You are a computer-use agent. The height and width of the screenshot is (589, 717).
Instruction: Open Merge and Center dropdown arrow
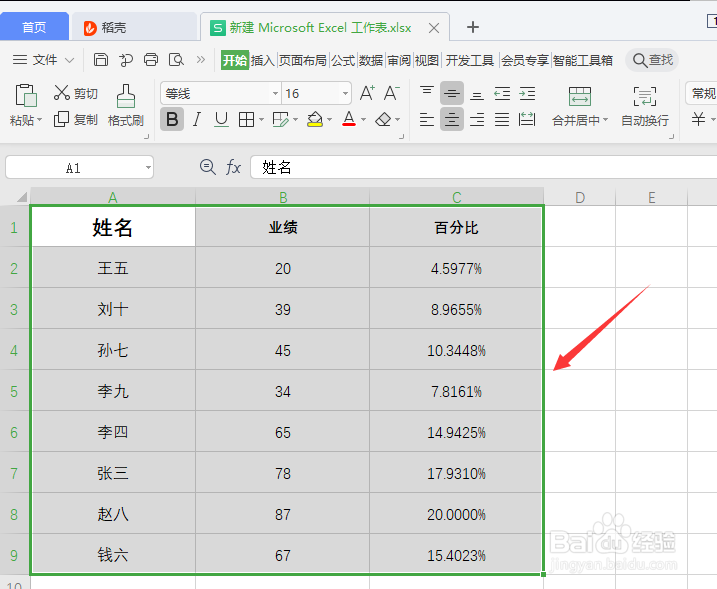coord(606,120)
